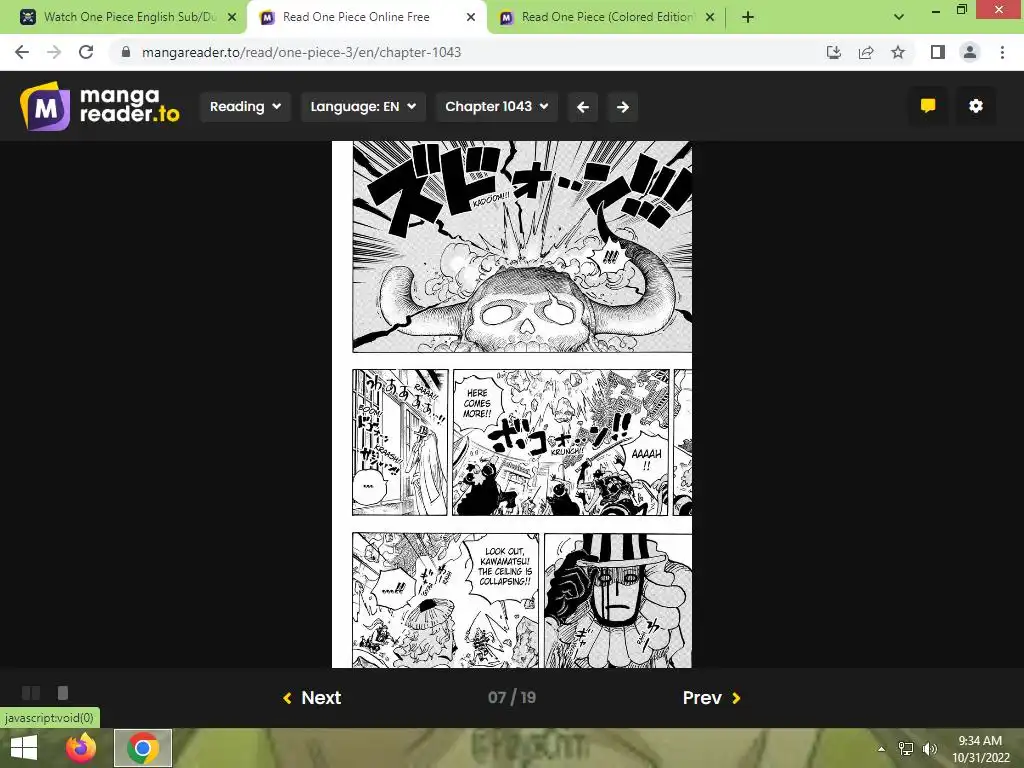Image resolution: width=1024 pixels, height=768 pixels.
Task: Launch Firefox from the taskbar
Action: (81, 748)
